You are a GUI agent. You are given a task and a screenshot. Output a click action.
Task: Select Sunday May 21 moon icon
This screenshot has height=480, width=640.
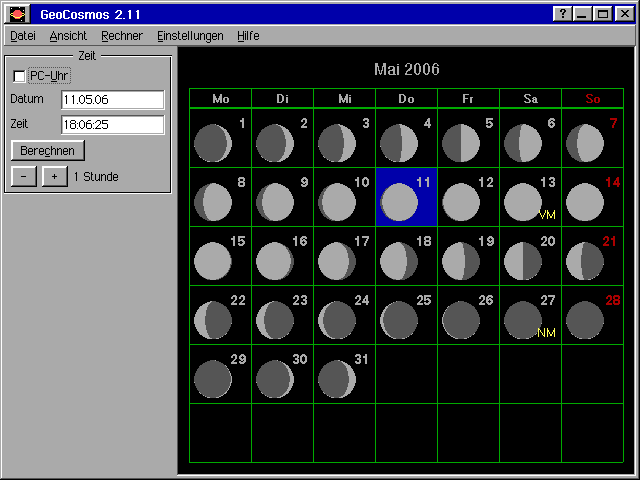click(x=584, y=261)
